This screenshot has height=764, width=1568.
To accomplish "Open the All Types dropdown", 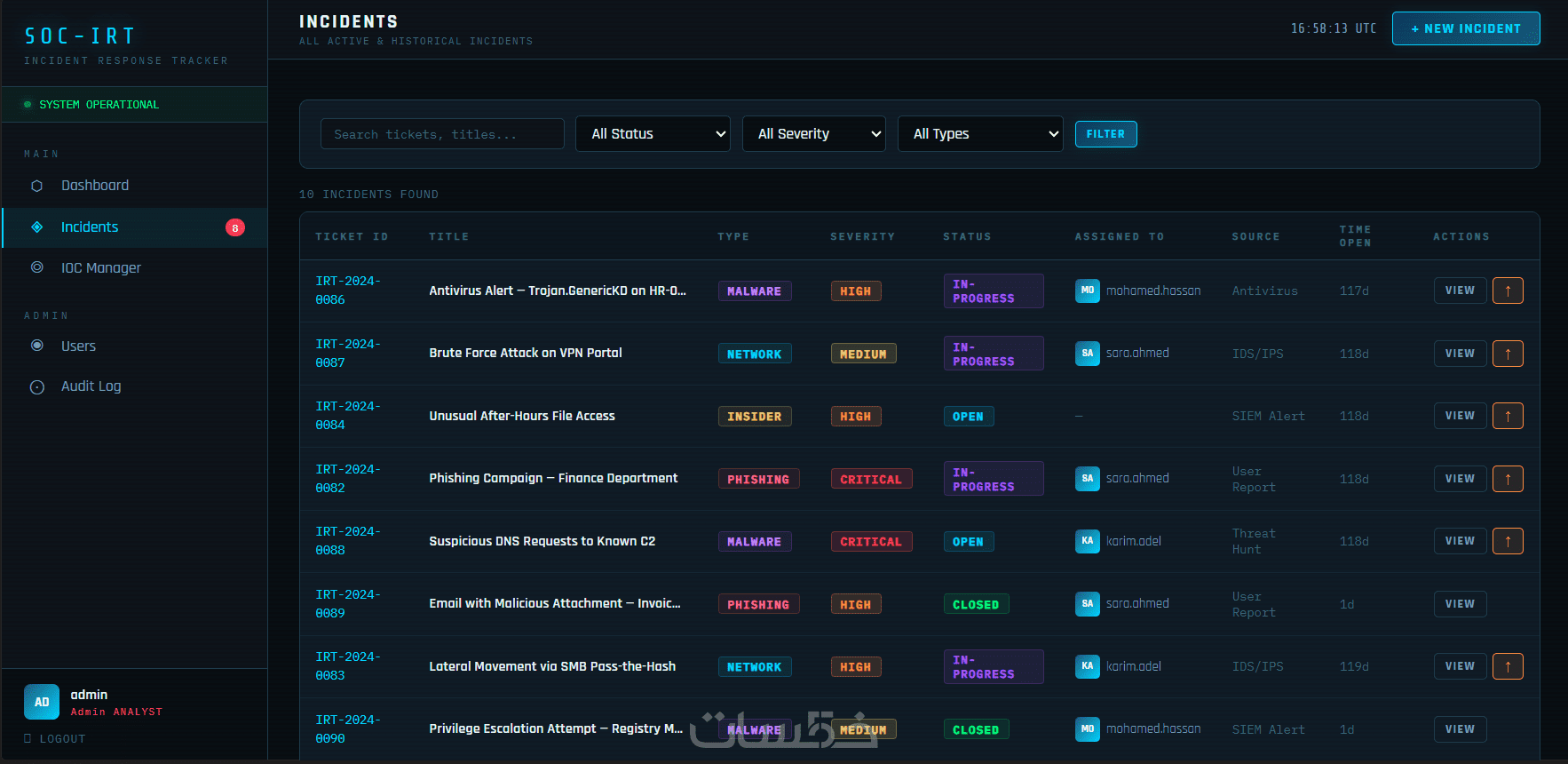I will pos(980,134).
